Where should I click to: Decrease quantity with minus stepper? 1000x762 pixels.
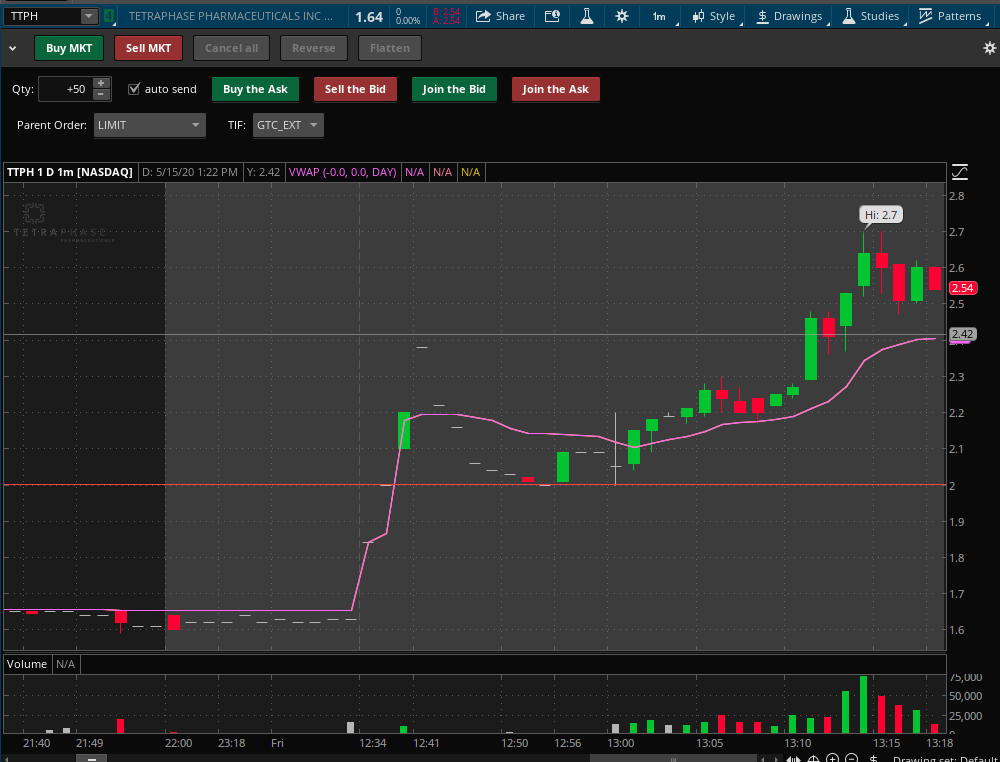(101, 94)
